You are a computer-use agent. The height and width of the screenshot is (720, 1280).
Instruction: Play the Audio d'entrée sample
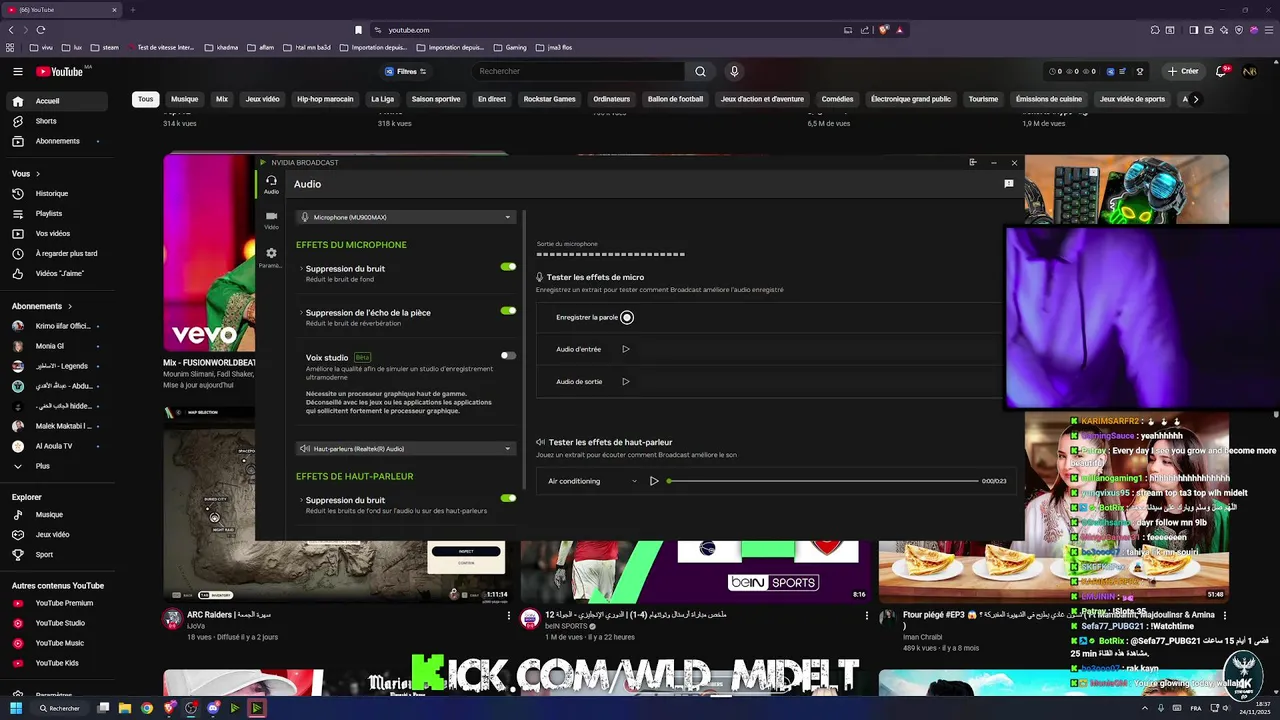coord(626,349)
